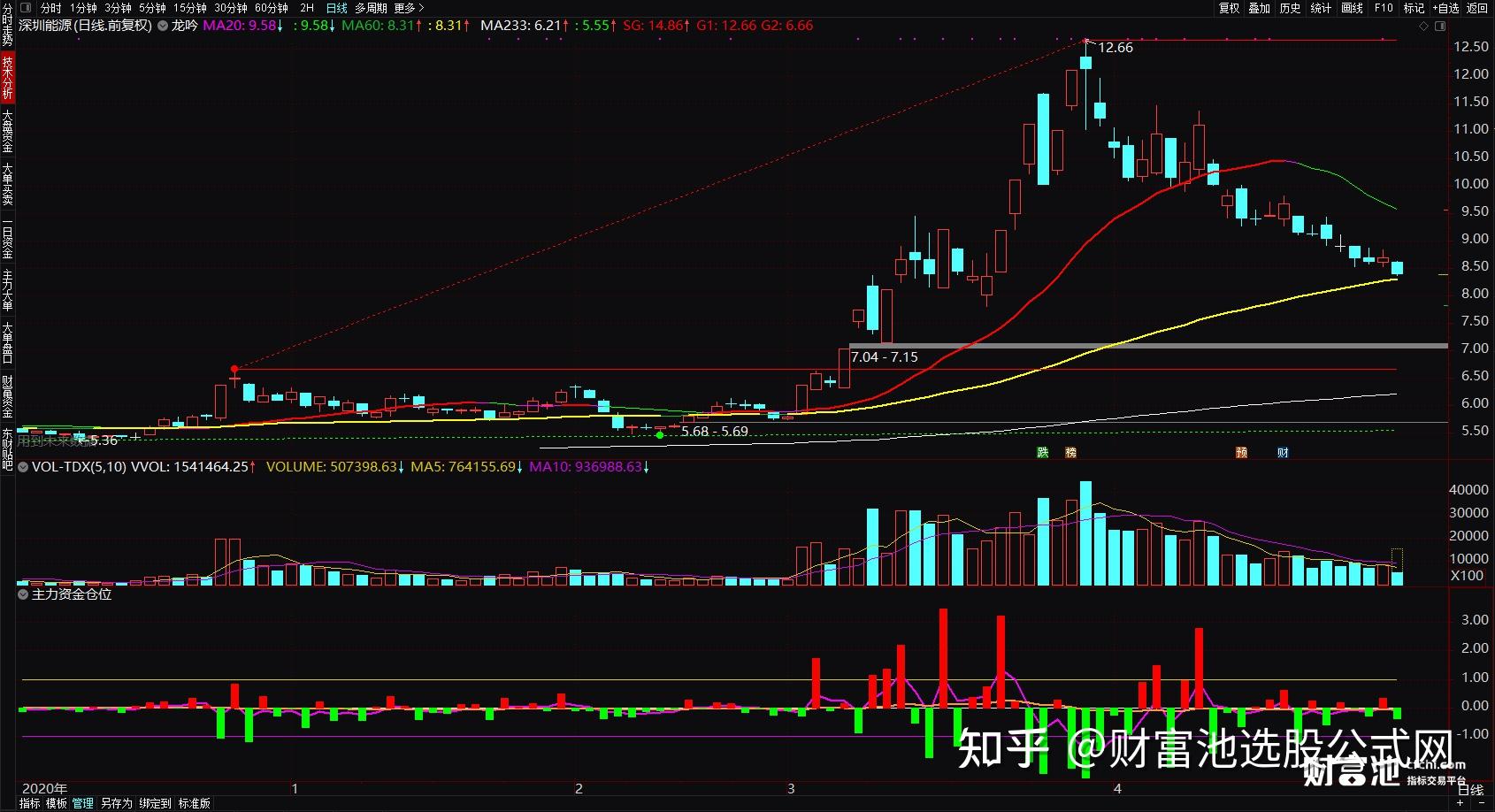Open 主力大单 sidebar tab
The height and width of the screenshot is (812, 1495).
[7, 290]
